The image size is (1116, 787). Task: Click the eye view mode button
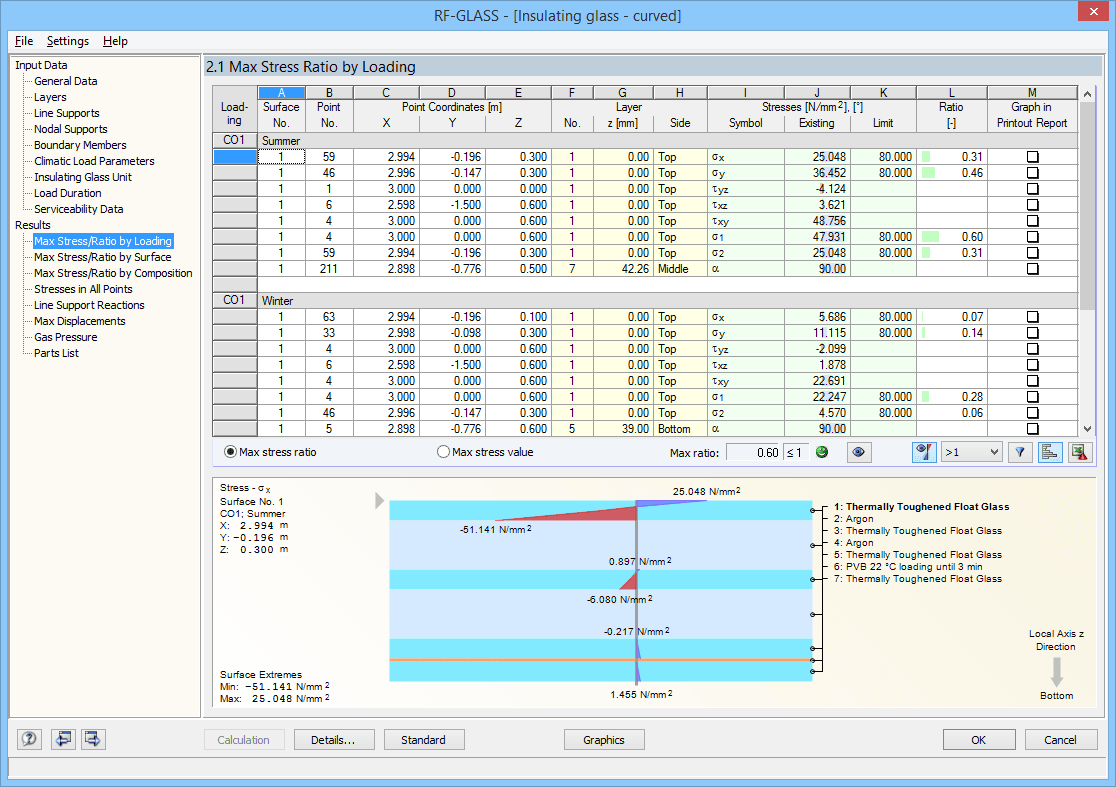point(858,453)
